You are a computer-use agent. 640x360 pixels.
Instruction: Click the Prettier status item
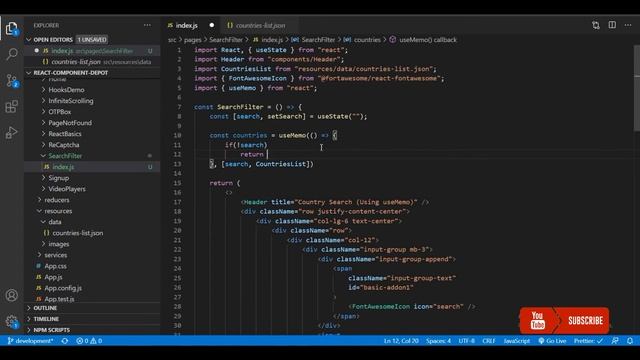pos(588,341)
